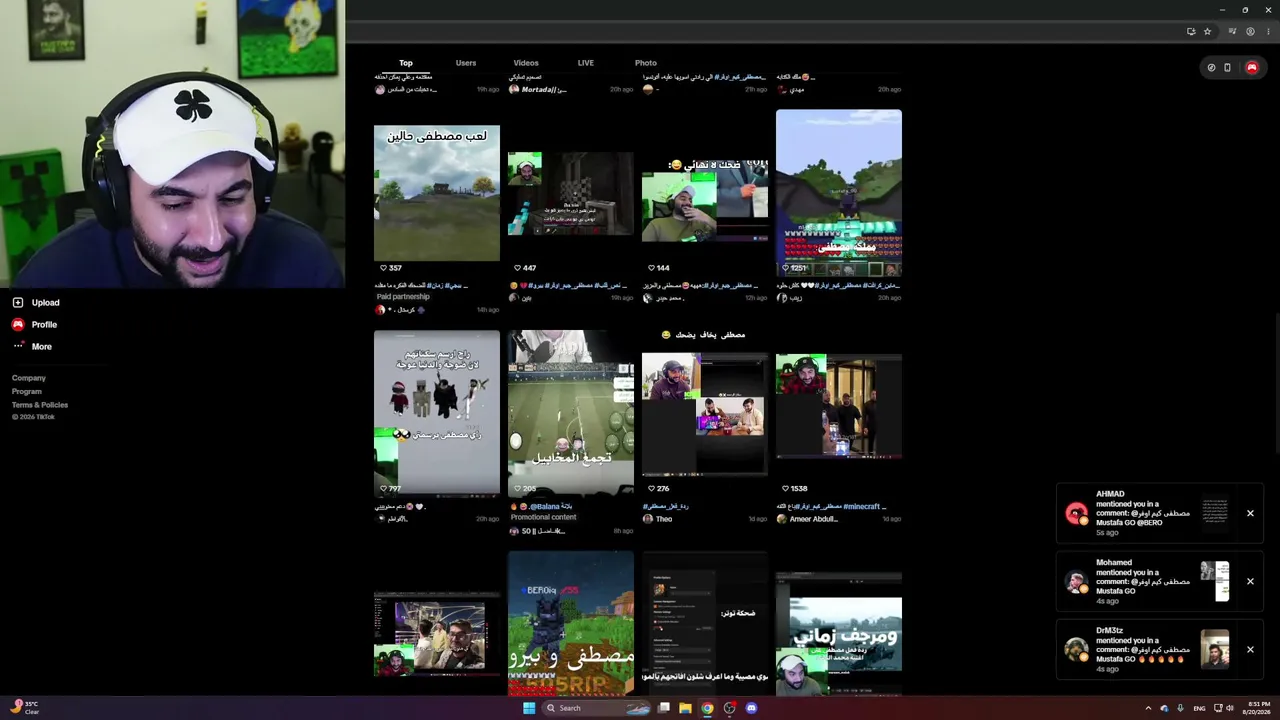Open the video thumbnail with 276 likes
This screenshot has width=1280, height=720.
pos(704,413)
